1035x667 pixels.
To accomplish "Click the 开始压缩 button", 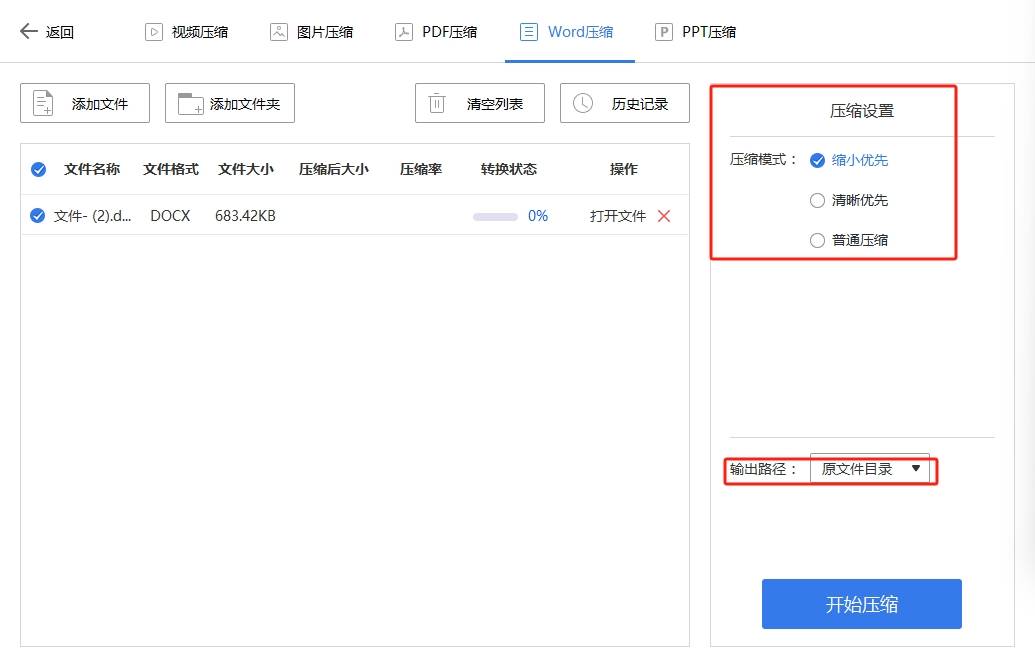I will point(861,604).
